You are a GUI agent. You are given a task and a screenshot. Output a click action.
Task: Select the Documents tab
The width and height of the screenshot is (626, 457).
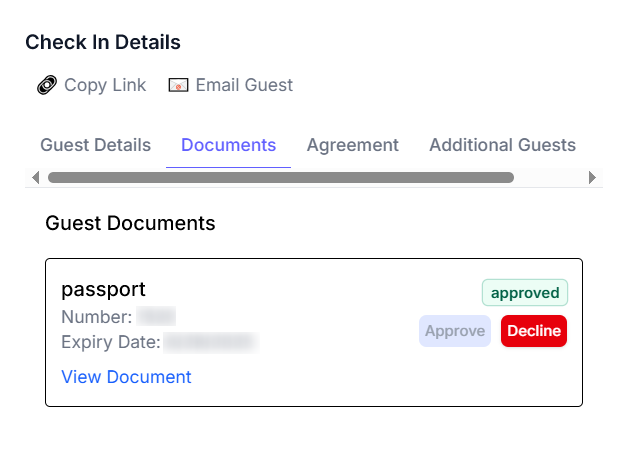point(228,145)
